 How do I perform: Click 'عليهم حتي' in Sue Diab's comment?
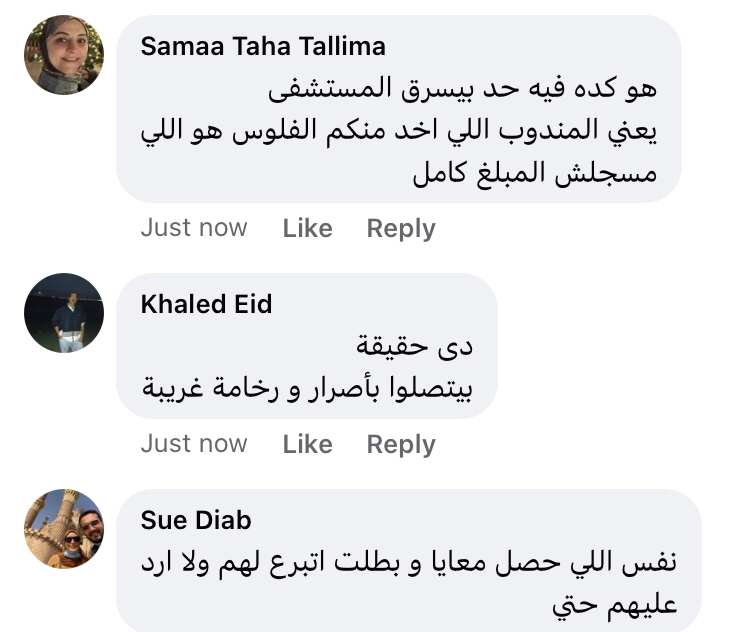pos(614,604)
